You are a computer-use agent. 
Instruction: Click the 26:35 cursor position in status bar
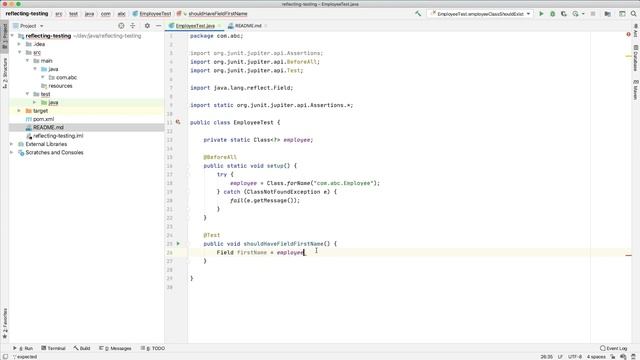[x=547, y=357]
